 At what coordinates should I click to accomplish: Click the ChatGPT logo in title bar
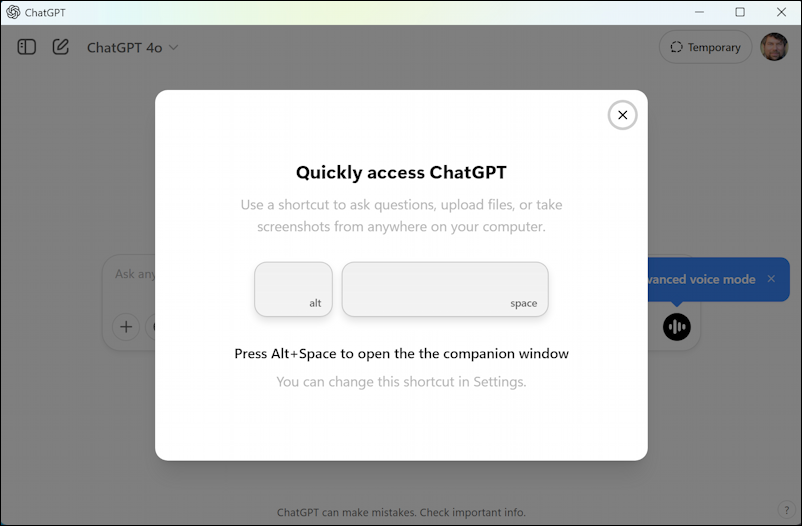tap(13, 12)
